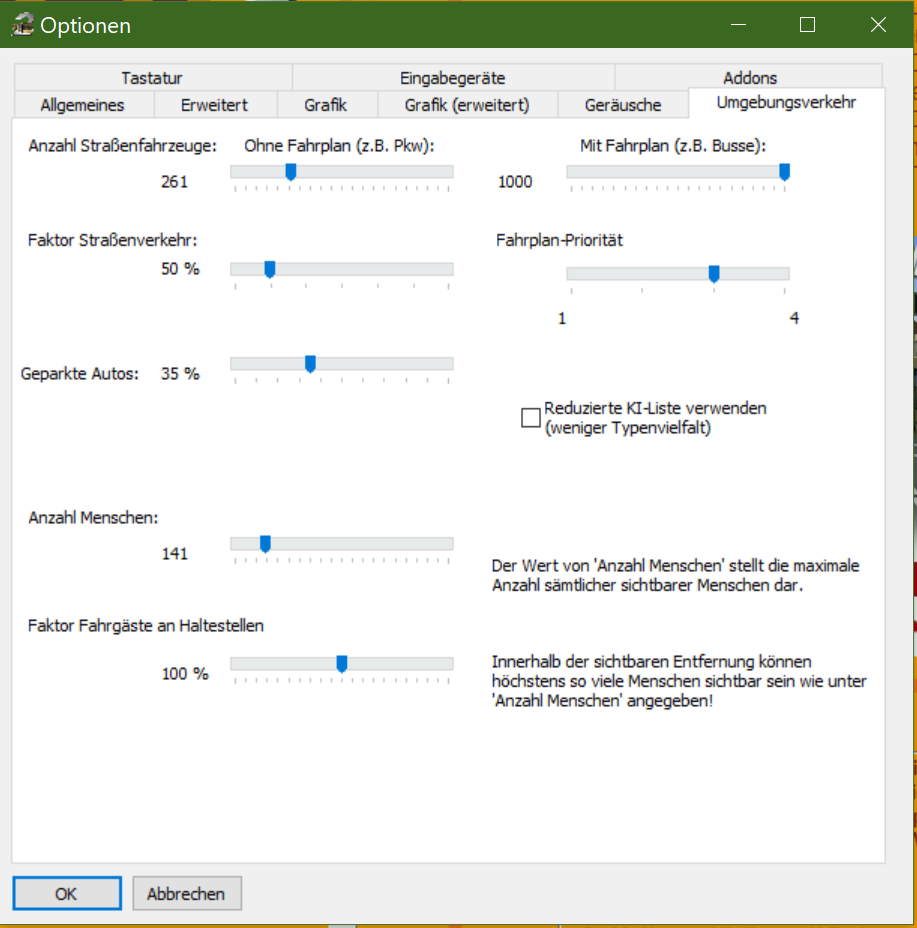The image size is (917, 928).
Task: Select the Grafik (erweitert) tab
Action: (x=467, y=105)
